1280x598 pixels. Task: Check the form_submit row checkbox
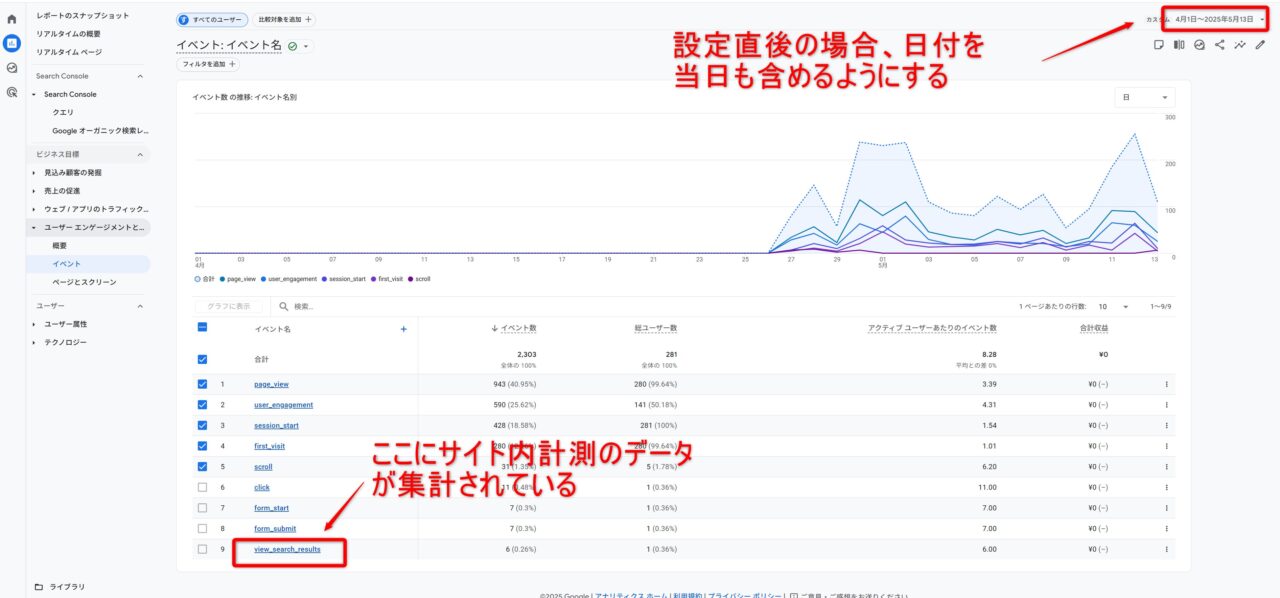[x=203, y=528]
